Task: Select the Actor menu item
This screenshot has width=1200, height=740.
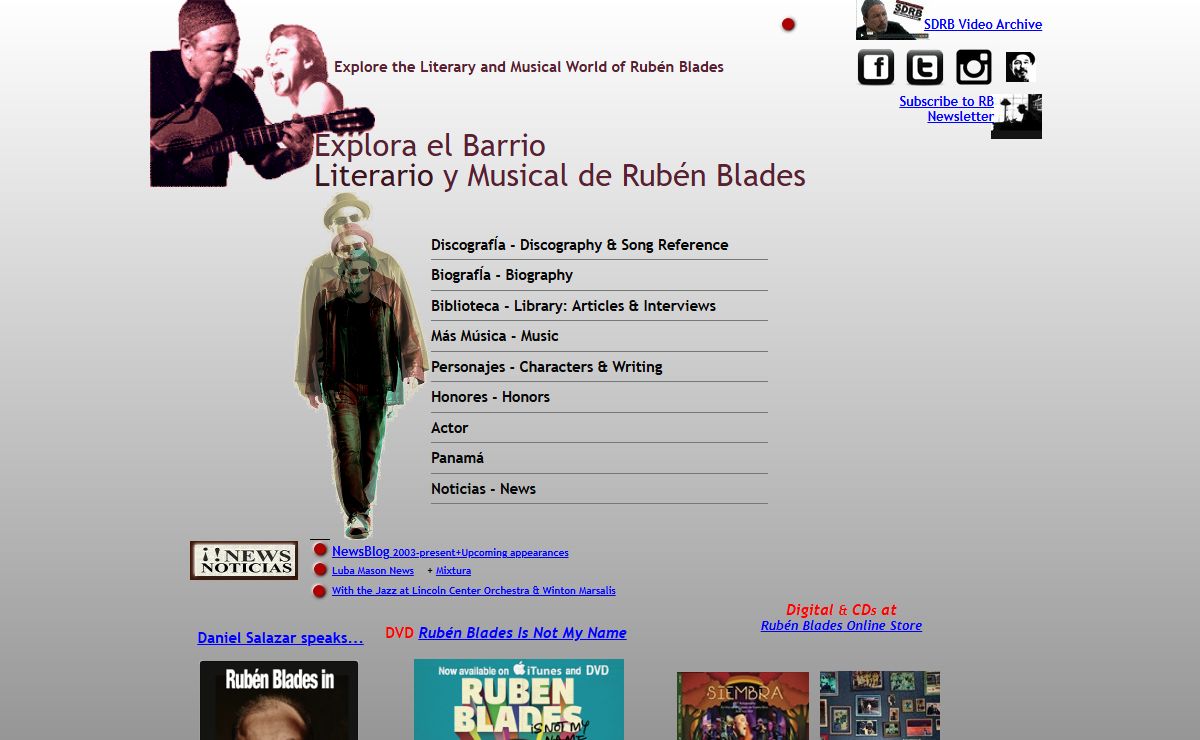Action: click(x=599, y=428)
